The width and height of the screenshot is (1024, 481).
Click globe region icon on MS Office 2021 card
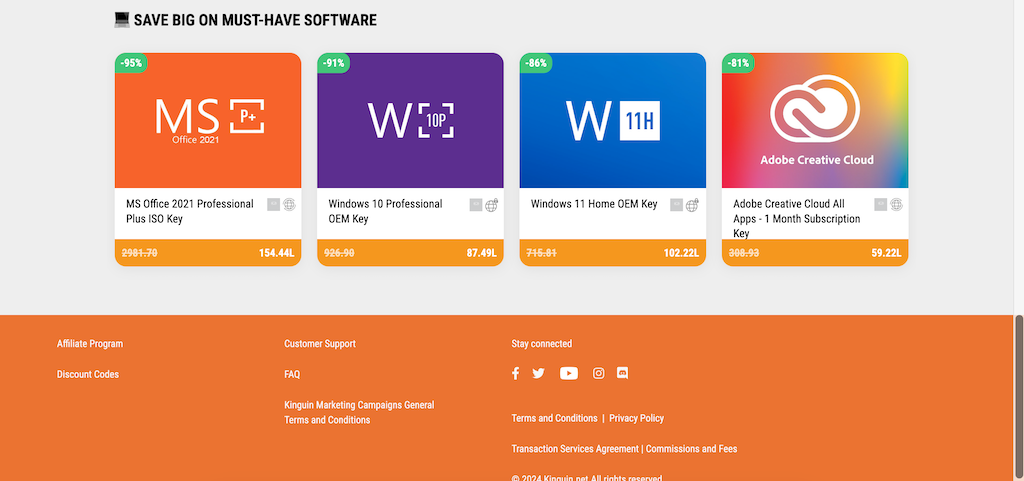pyautogui.click(x=289, y=205)
